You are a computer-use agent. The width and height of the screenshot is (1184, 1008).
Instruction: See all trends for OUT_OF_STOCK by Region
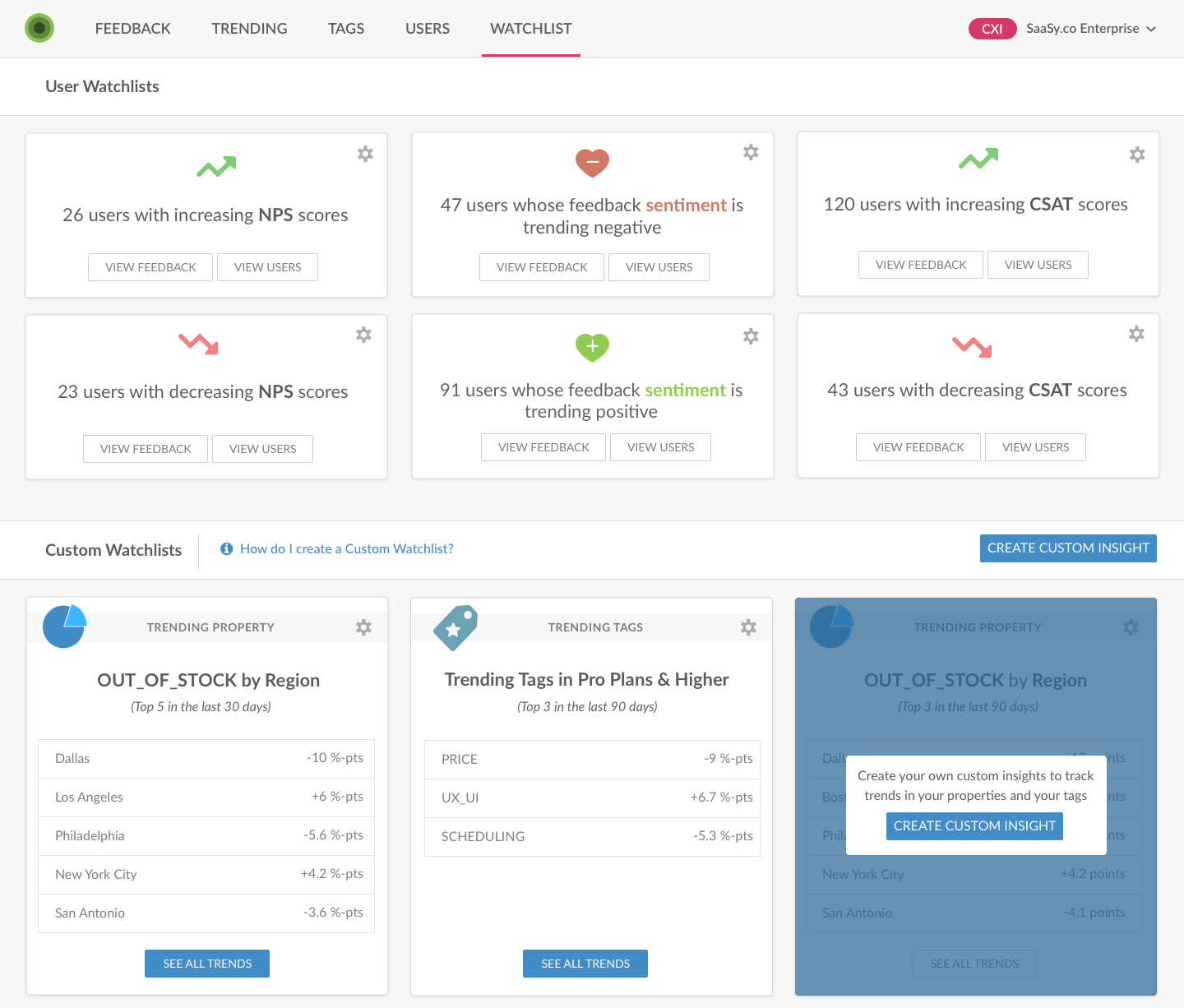tap(207, 964)
